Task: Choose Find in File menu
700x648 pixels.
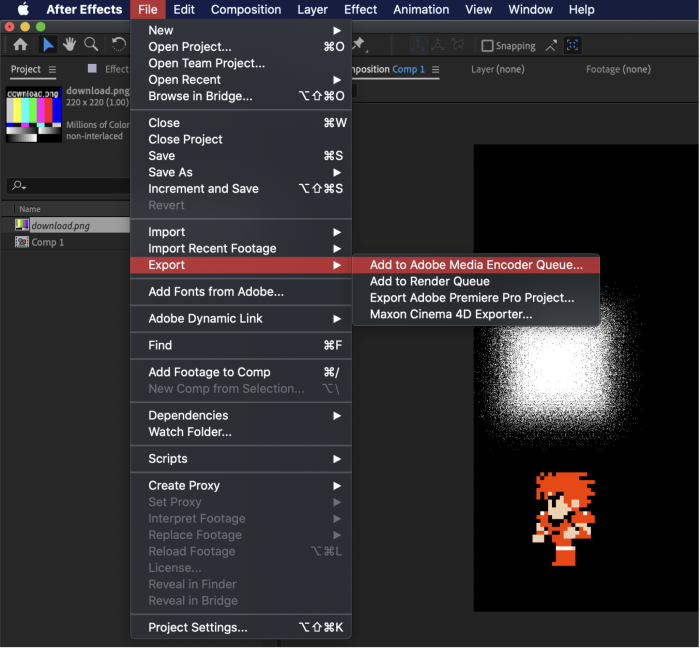Action: click(241, 345)
